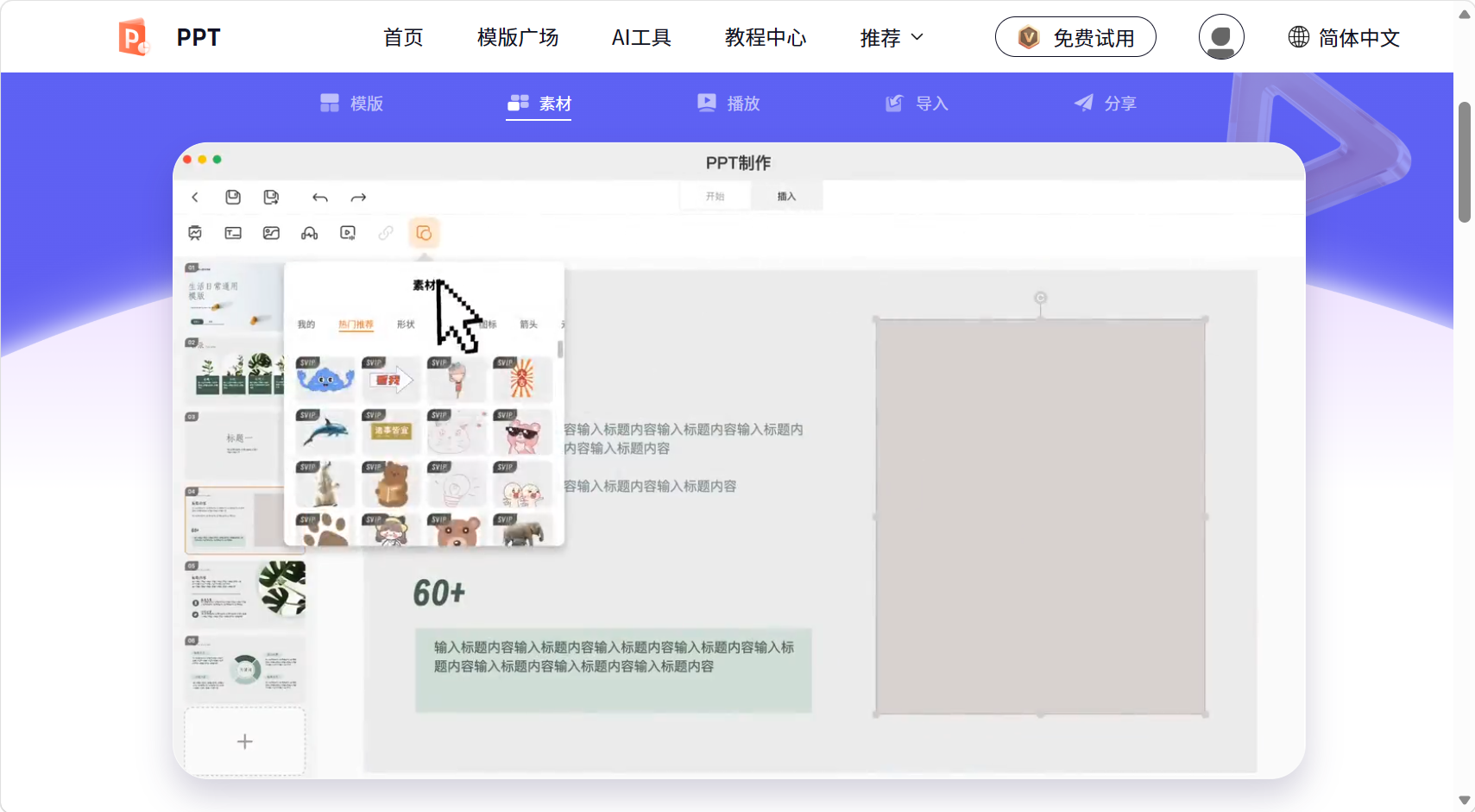Screen dimensions: 1475x812
Task: Click the back chevron in PPT editor
Action: tap(195, 198)
